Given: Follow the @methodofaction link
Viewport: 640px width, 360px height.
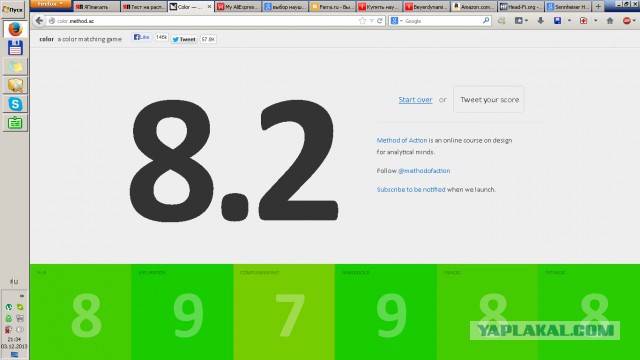Looking at the screenshot, I should [424, 171].
